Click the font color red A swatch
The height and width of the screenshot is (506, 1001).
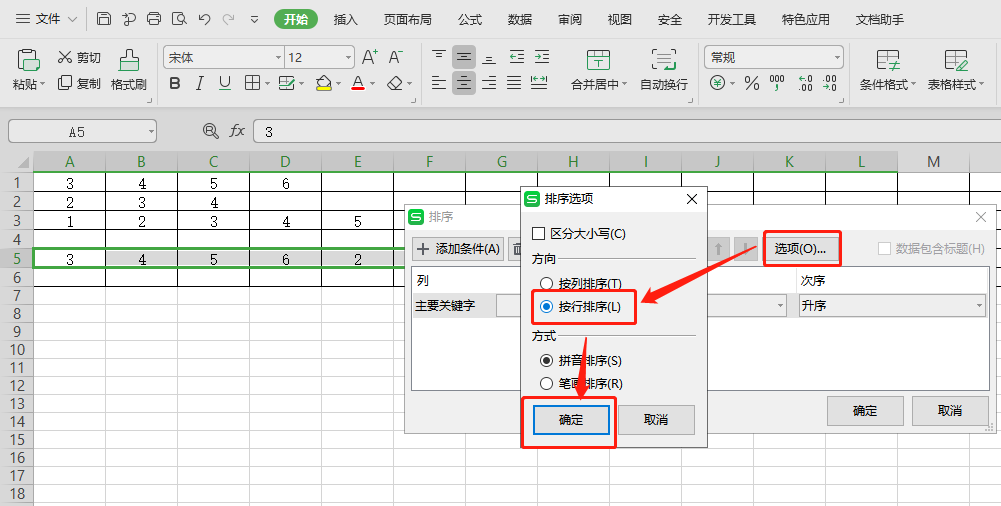[358, 83]
